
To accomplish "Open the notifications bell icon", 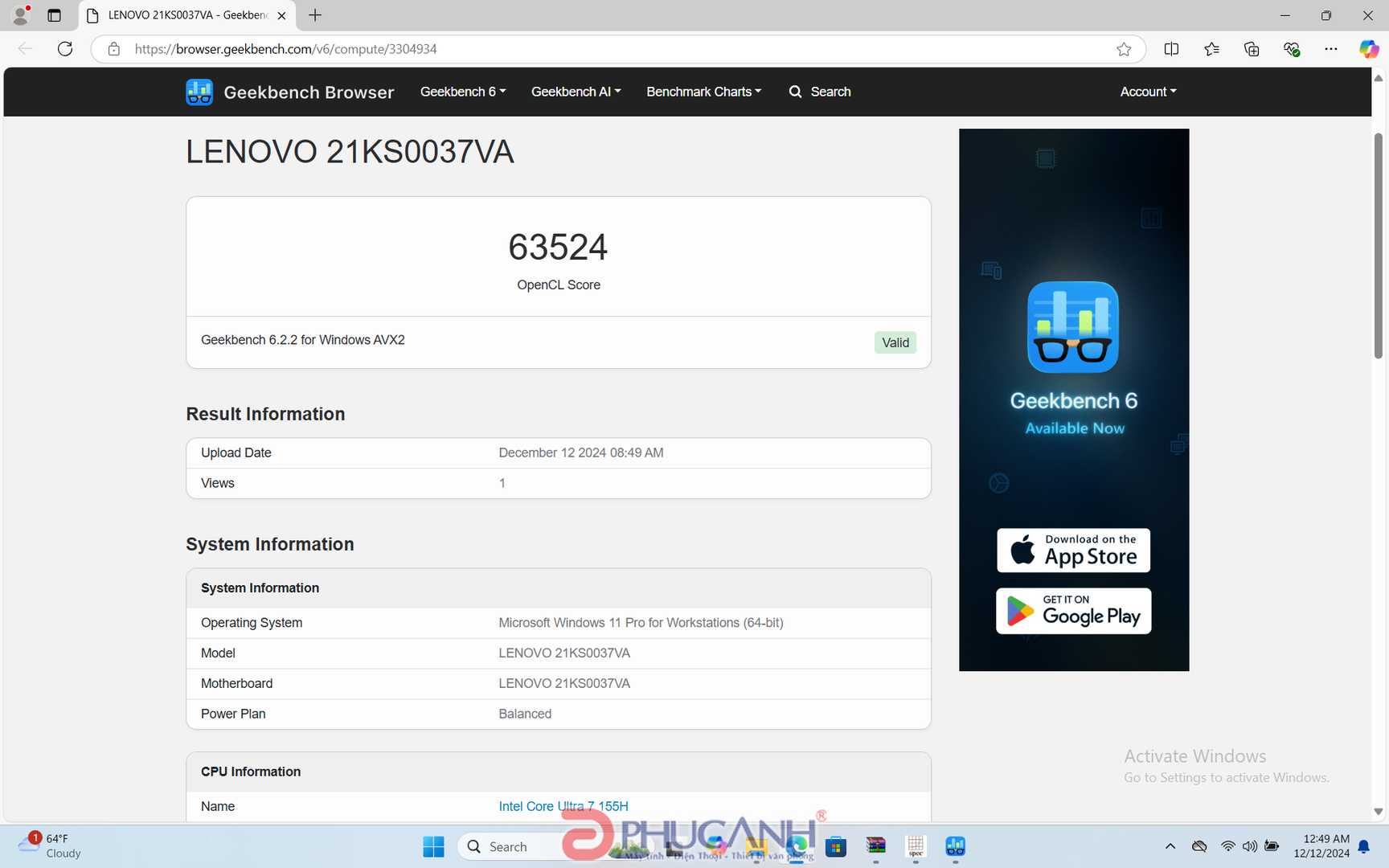I will (x=1364, y=846).
